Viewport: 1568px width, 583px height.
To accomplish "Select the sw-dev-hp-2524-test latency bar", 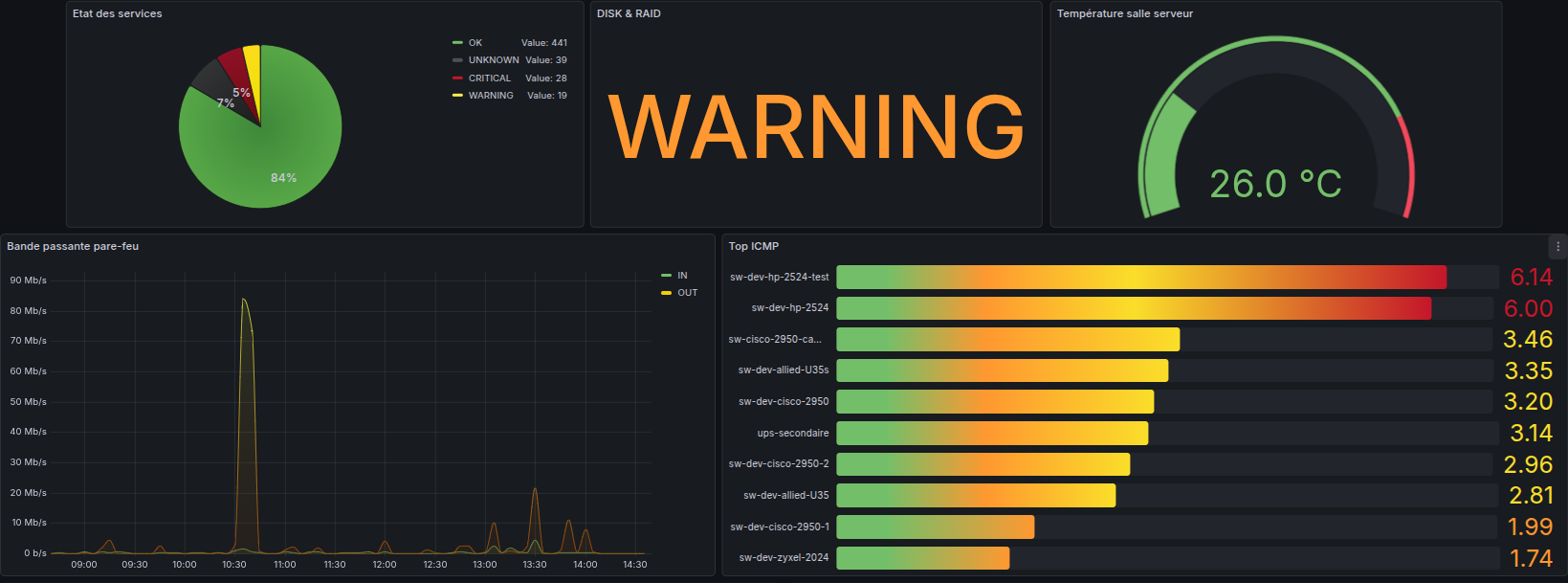I will 1140,277.
